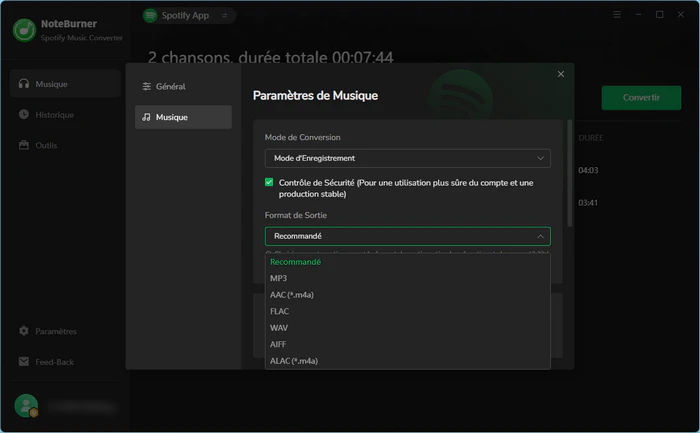Choose FLAC output format
The width and height of the screenshot is (700, 433).
click(408, 312)
